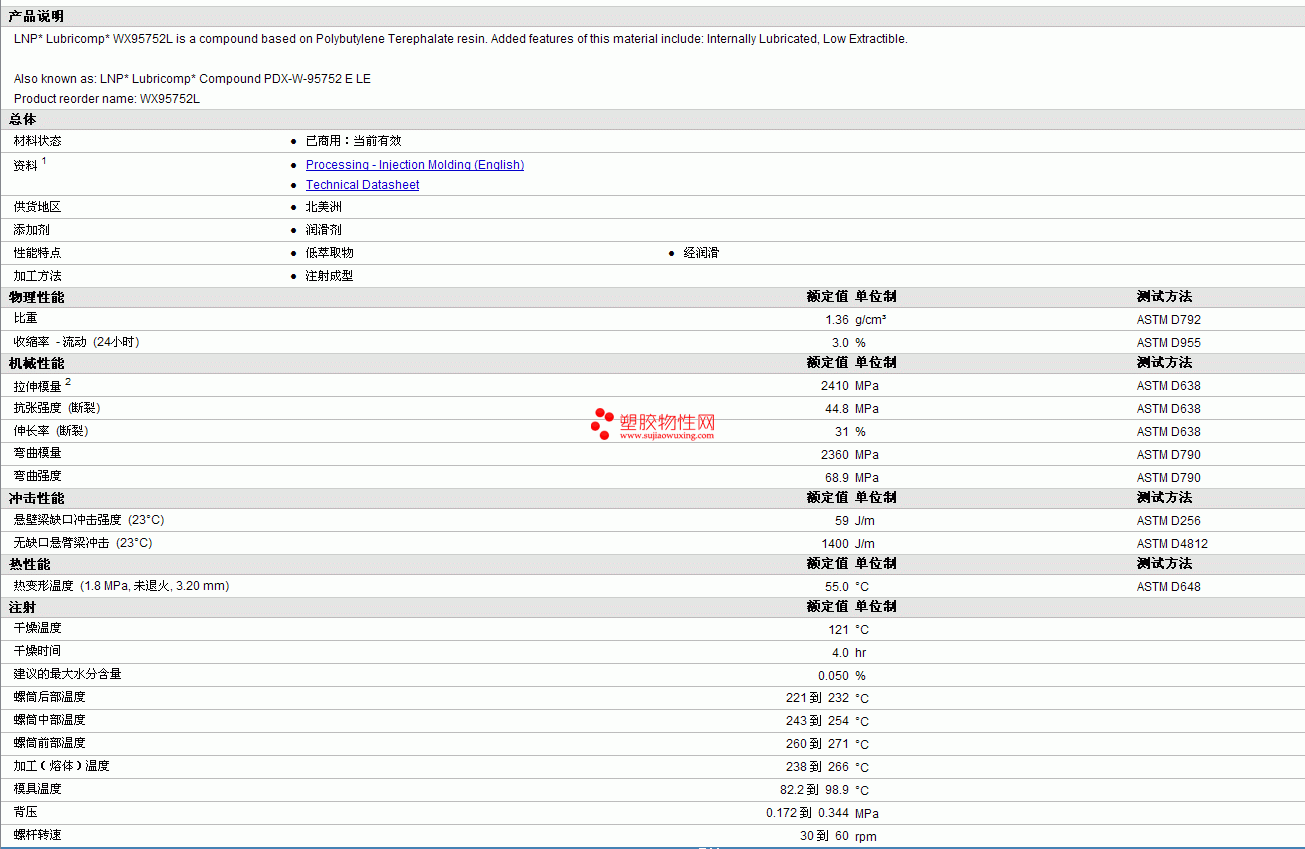Click the 螺筒前部温度 label
This screenshot has height=849, width=1305.
(49, 743)
